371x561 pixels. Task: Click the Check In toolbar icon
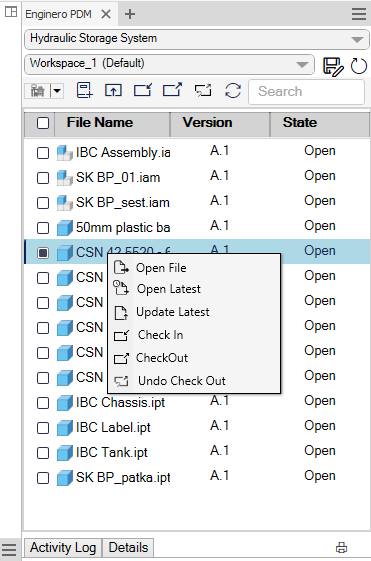(142, 90)
